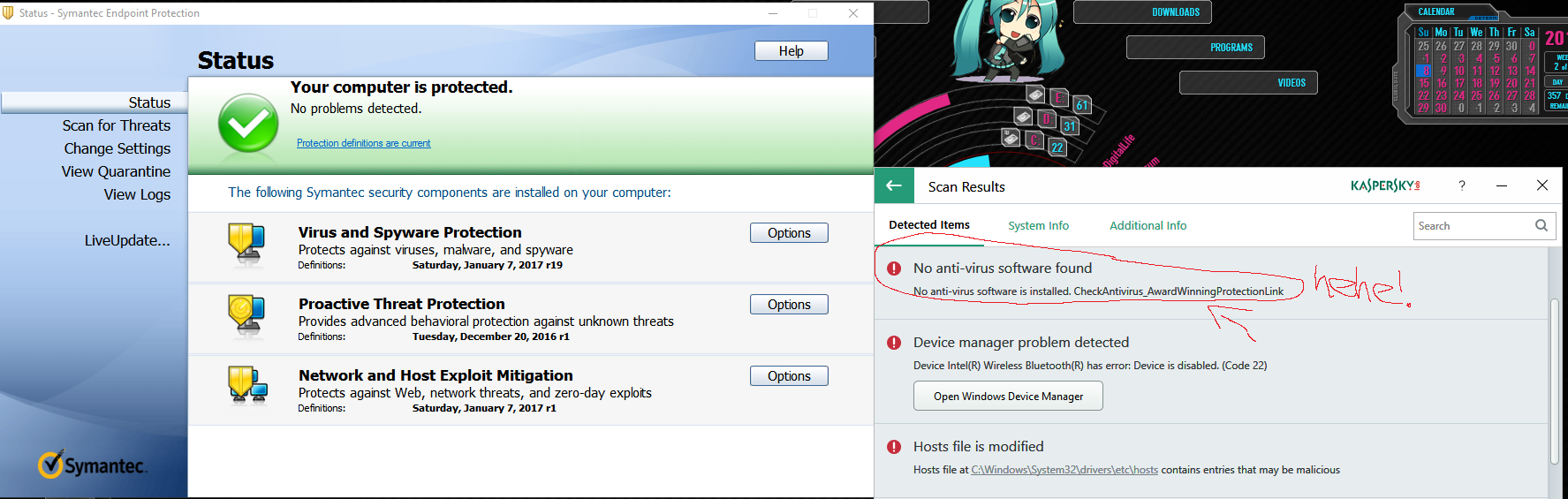Viewport: 1568px width, 499px height.
Task: Select the highlighted day 8 in the calendar widget
Action: (x=1424, y=71)
